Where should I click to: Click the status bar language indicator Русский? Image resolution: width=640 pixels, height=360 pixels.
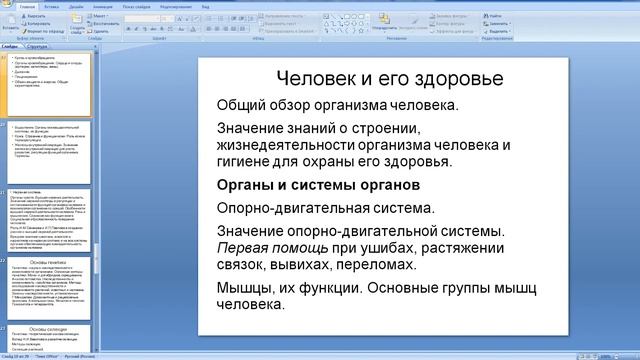click(x=80, y=357)
